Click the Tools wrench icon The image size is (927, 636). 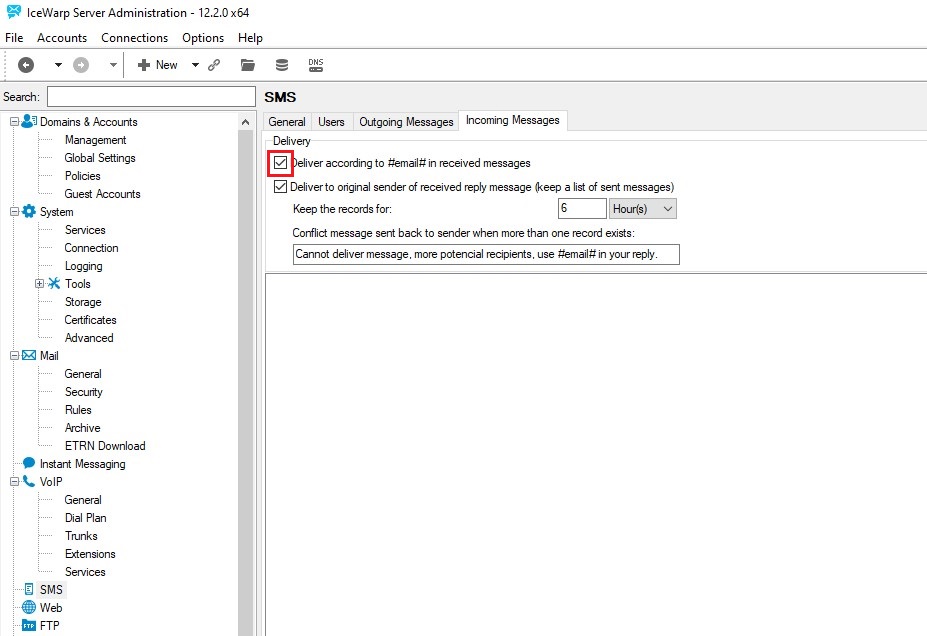(x=54, y=283)
